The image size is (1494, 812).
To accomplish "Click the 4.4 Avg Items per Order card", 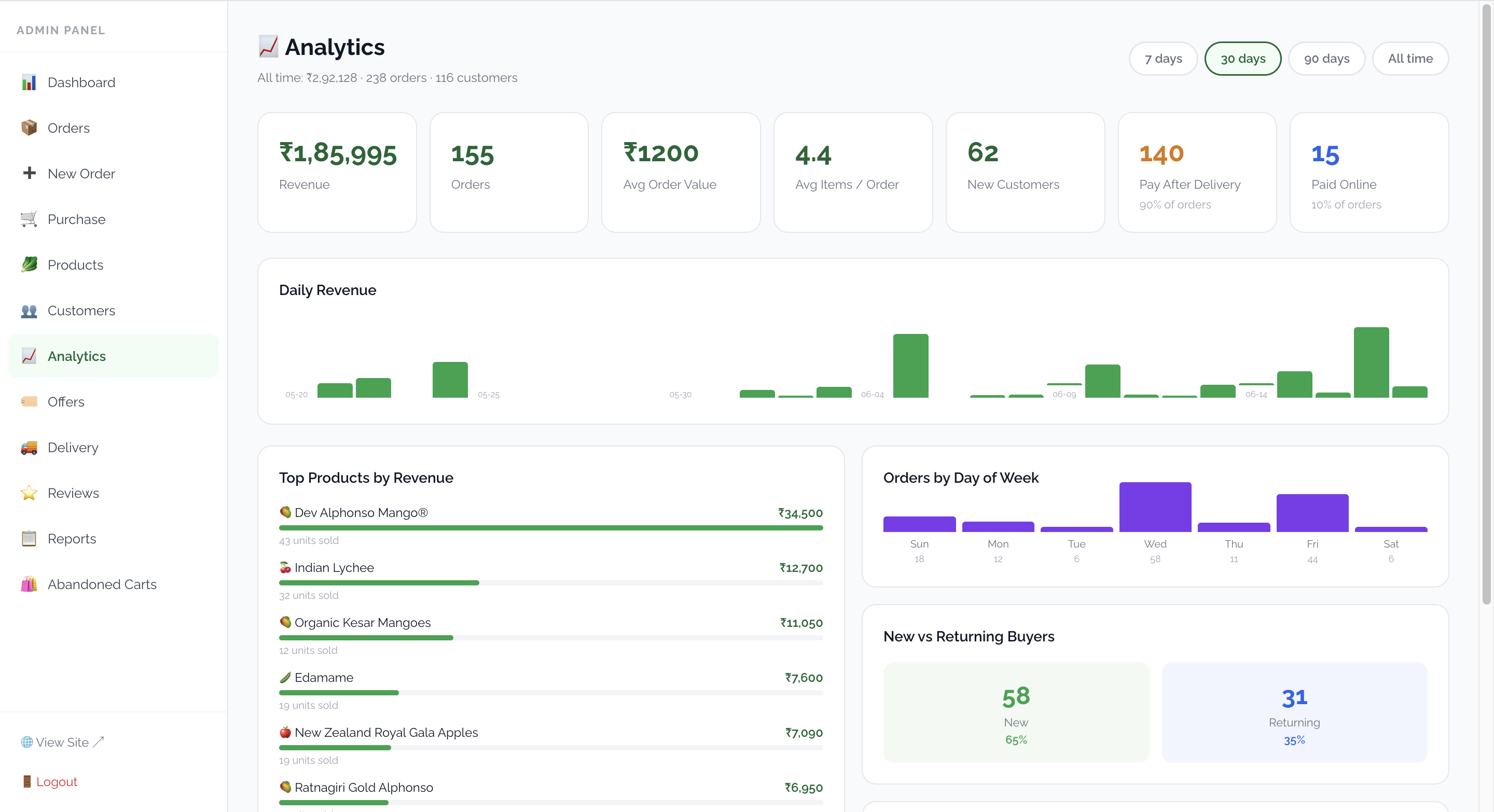I will pyautogui.click(x=853, y=172).
